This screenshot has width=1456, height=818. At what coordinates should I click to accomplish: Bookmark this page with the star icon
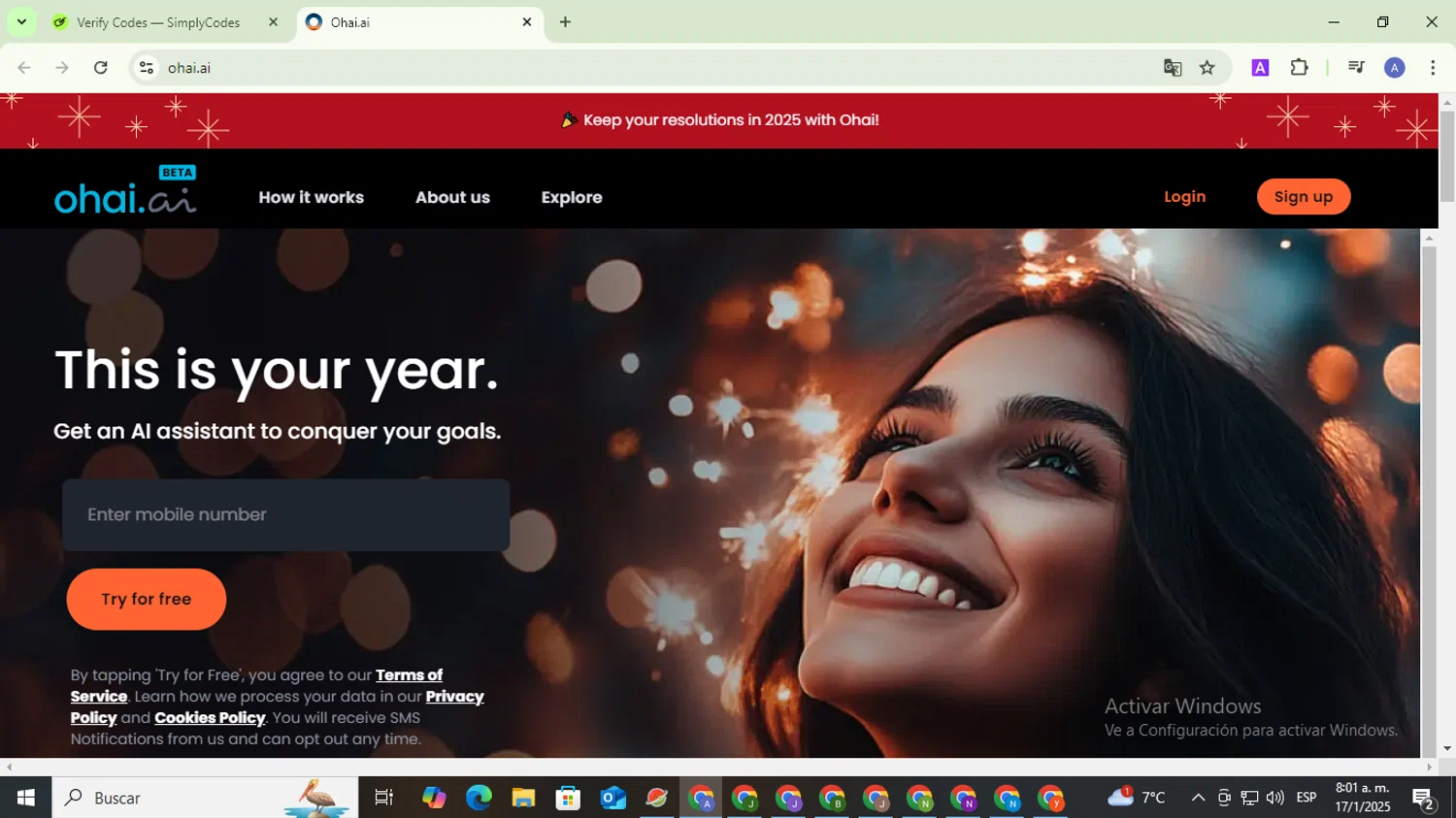click(1208, 68)
